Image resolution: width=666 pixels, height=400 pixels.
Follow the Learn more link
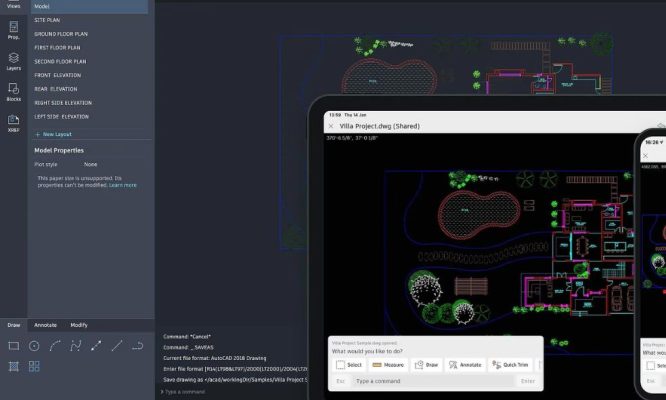pos(123,185)
